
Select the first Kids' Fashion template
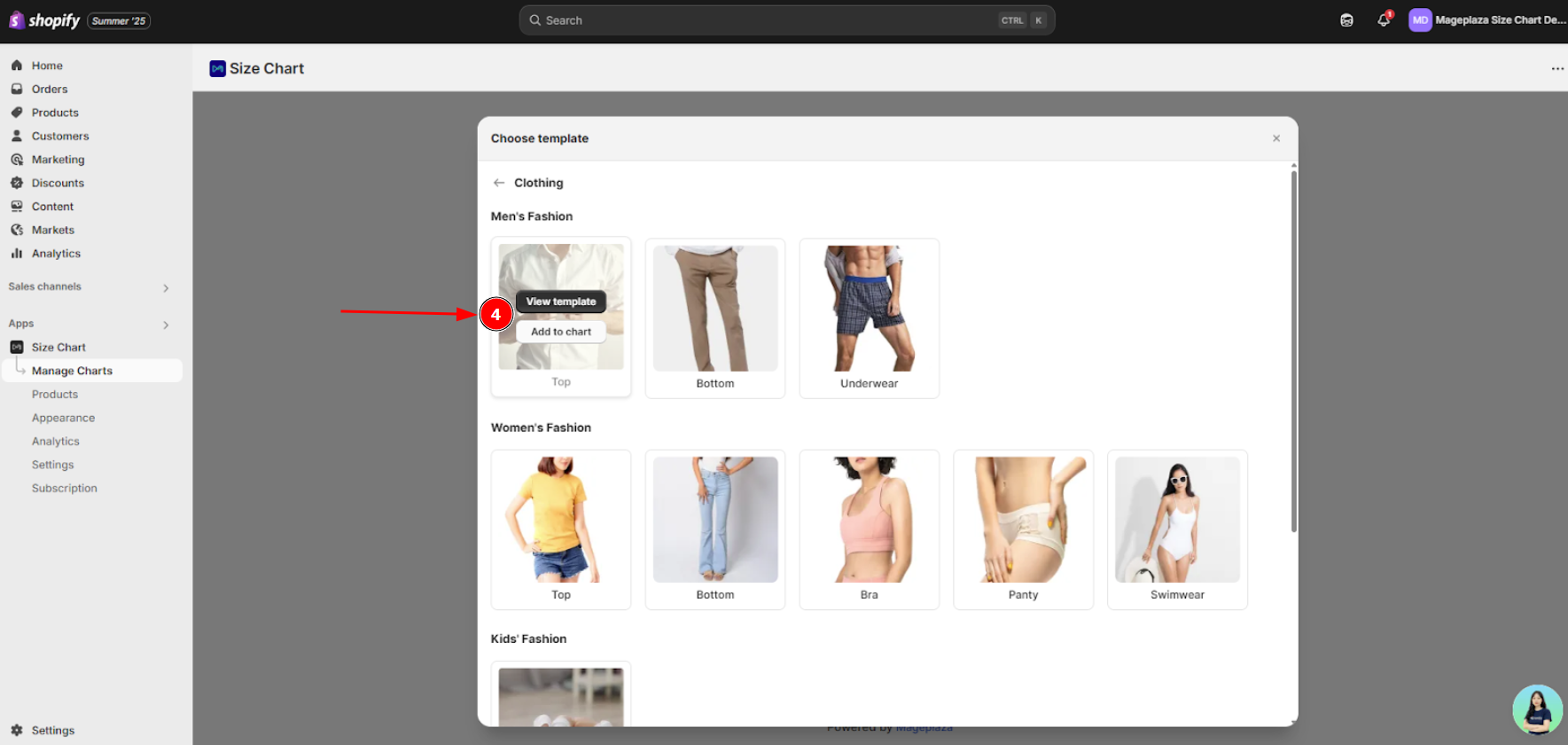point(561,694)
